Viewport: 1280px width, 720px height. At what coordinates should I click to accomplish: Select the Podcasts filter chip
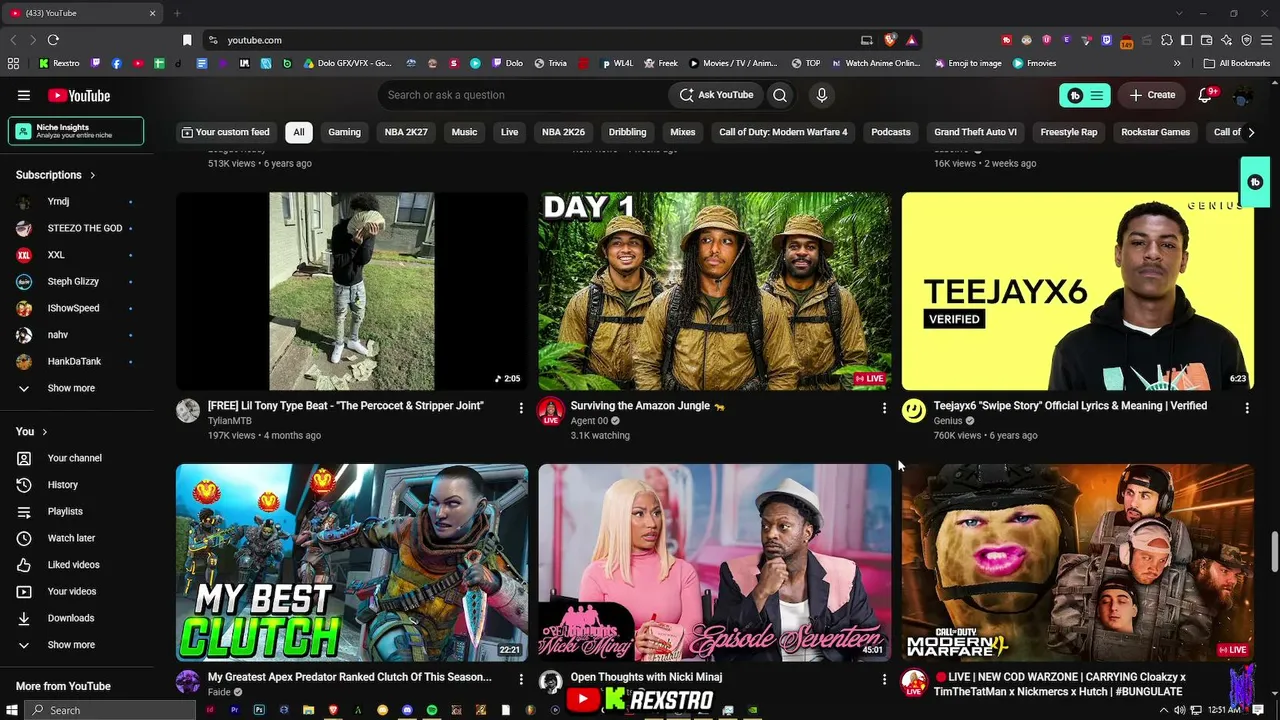(x=891, y=132)
